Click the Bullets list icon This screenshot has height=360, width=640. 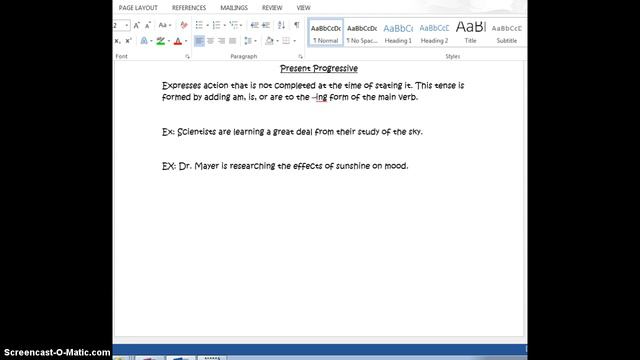click(199, 25)
